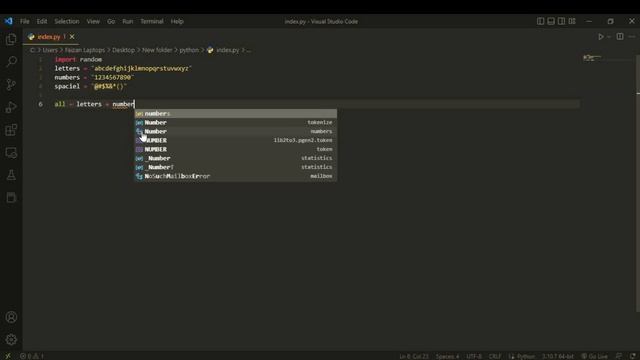Open the Search view in the activity bar
This screenshot has height=360, width=640.
pos(11,62)
